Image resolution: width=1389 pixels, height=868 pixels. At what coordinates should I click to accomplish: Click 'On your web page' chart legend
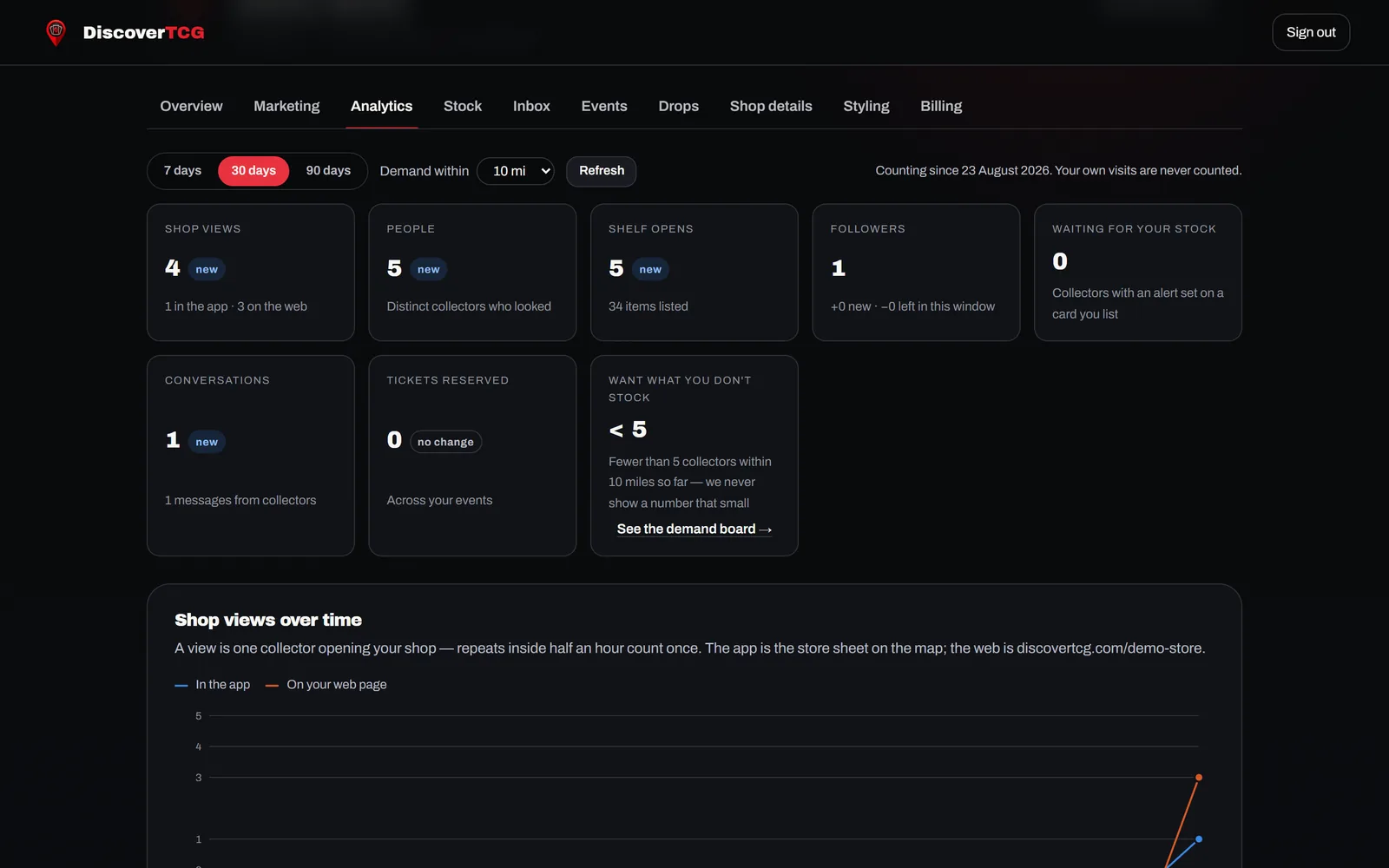coord(326,685)
